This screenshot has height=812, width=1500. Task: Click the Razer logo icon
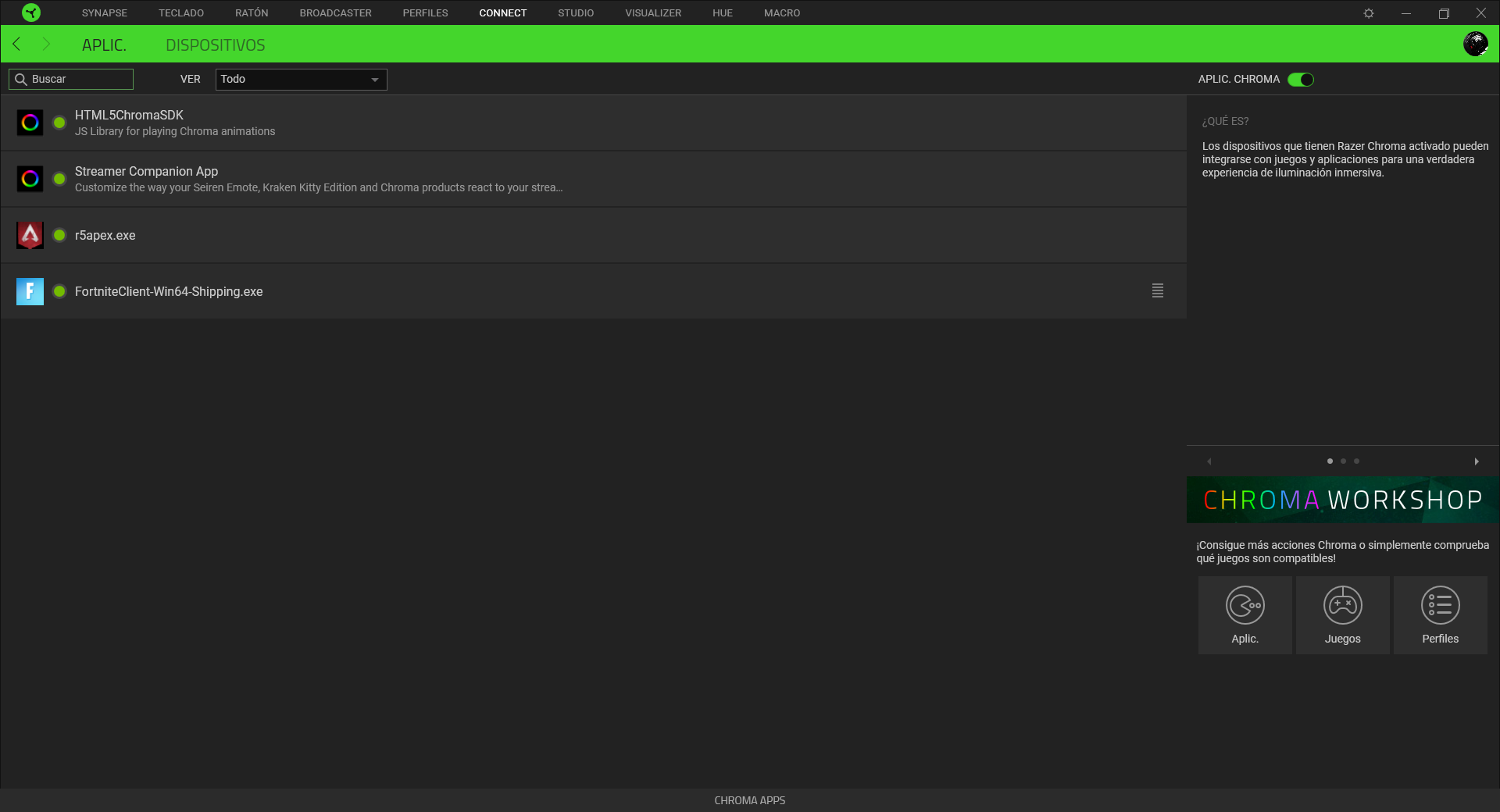[x=31, y=12]
